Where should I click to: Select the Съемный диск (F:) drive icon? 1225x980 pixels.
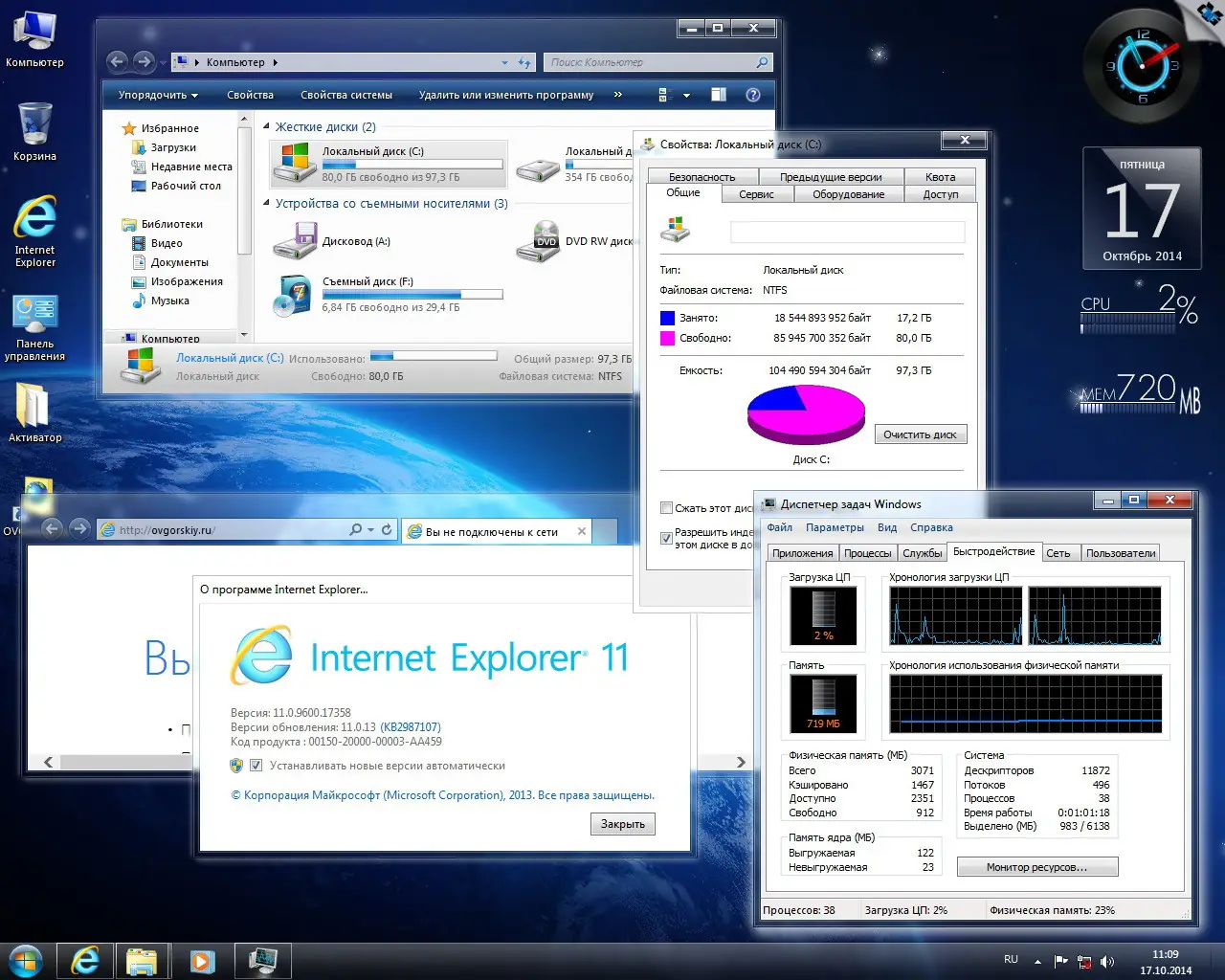pyautogui.click(x=293, y=296)
